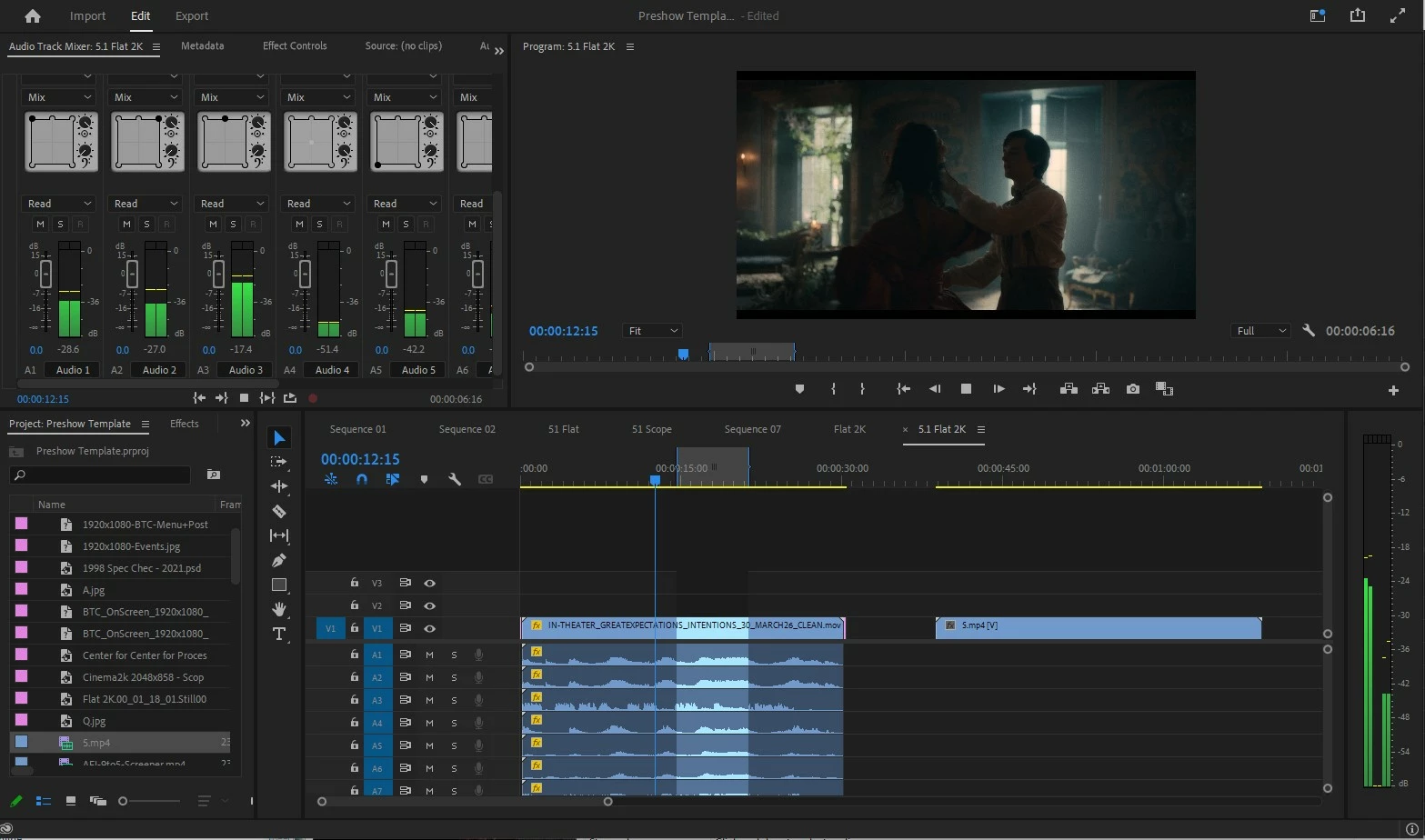The height and width of the screenshot is (840, 1425).
Task: Open the Read automation dropdown for Audio 1
Action: 59,204
